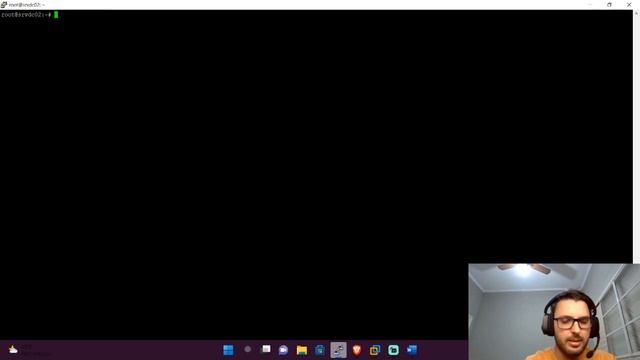Click the webcam overlay video
Viewport: 640px width, 360px height.
tap(554, 312)
